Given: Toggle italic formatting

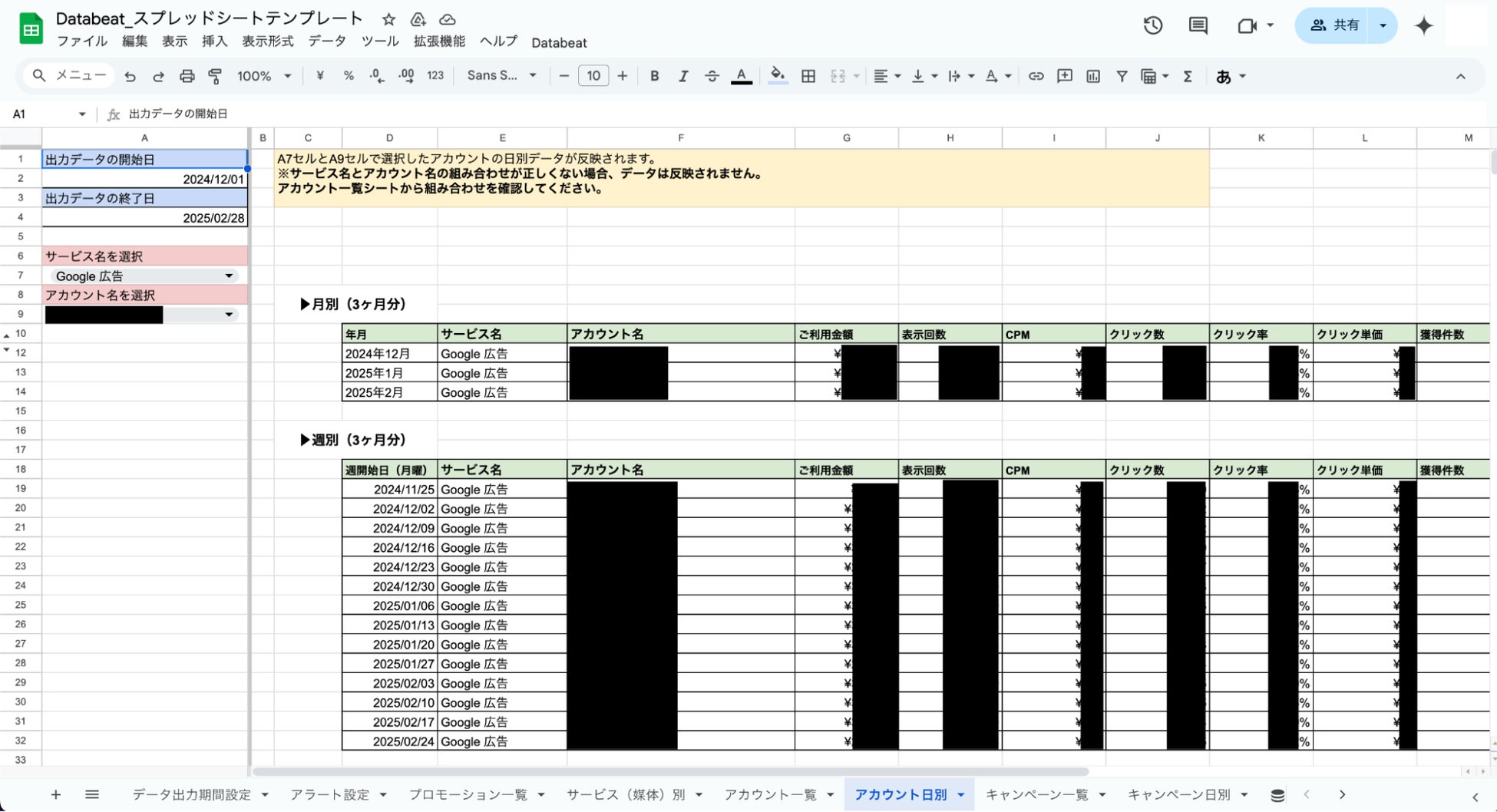Looking at the screenshot, I should [682, 76].
